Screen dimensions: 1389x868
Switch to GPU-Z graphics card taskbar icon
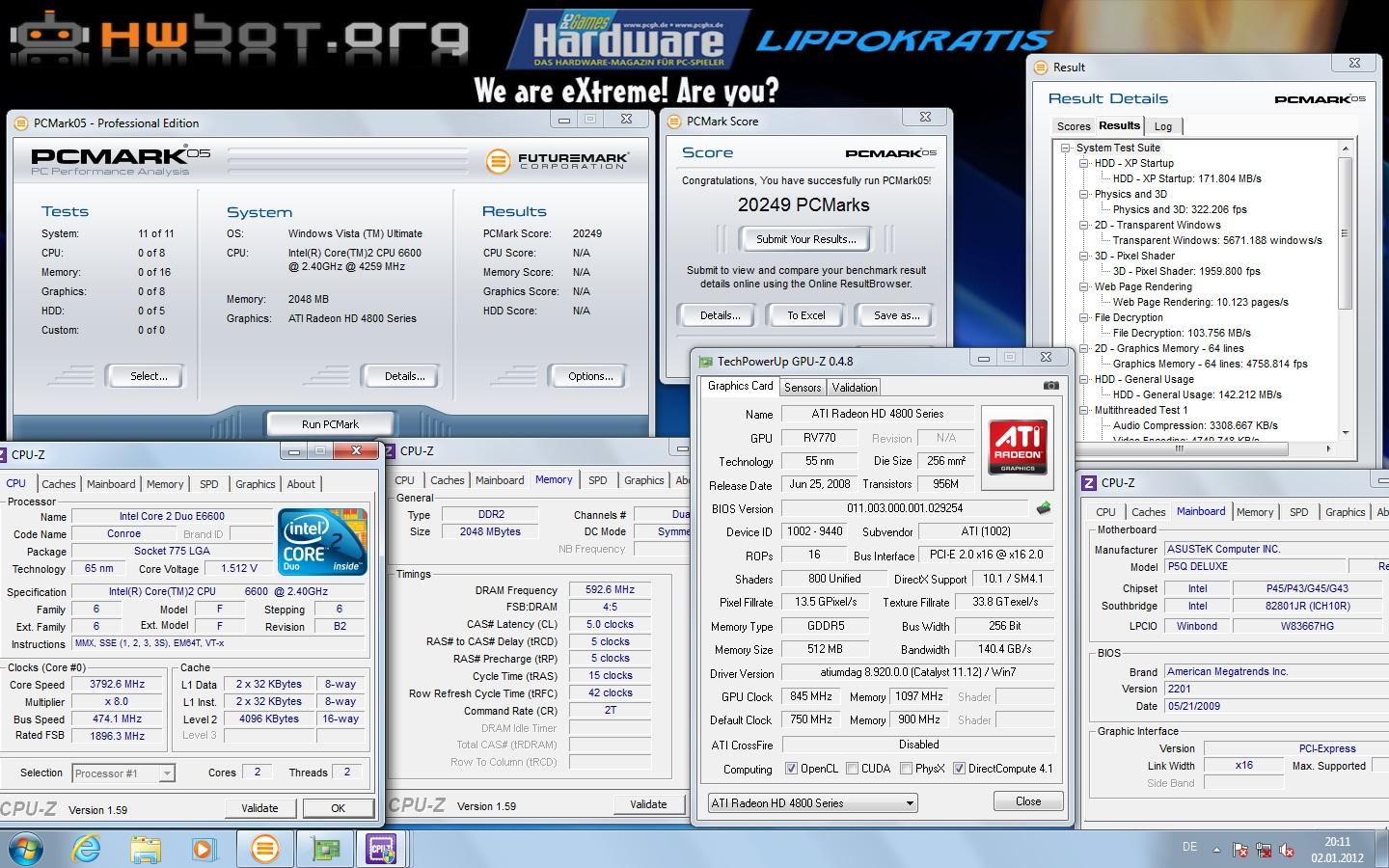[x=325, y=849]
